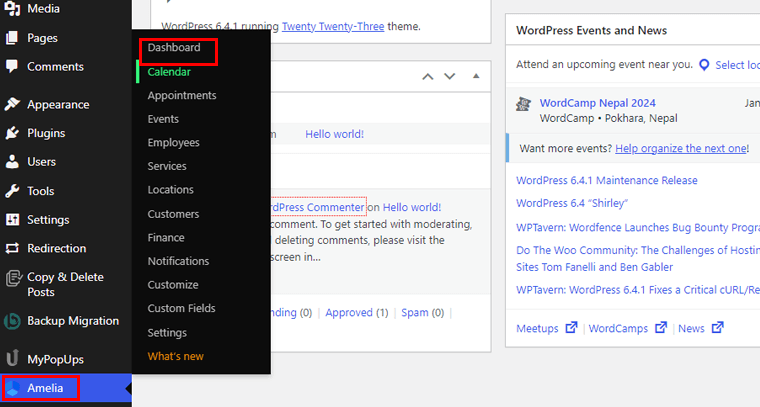This screenshot has height=407, width=760.
Task: Open Amelia Customize submenu item
Action: pyautogui.click(x=173, y=284)
